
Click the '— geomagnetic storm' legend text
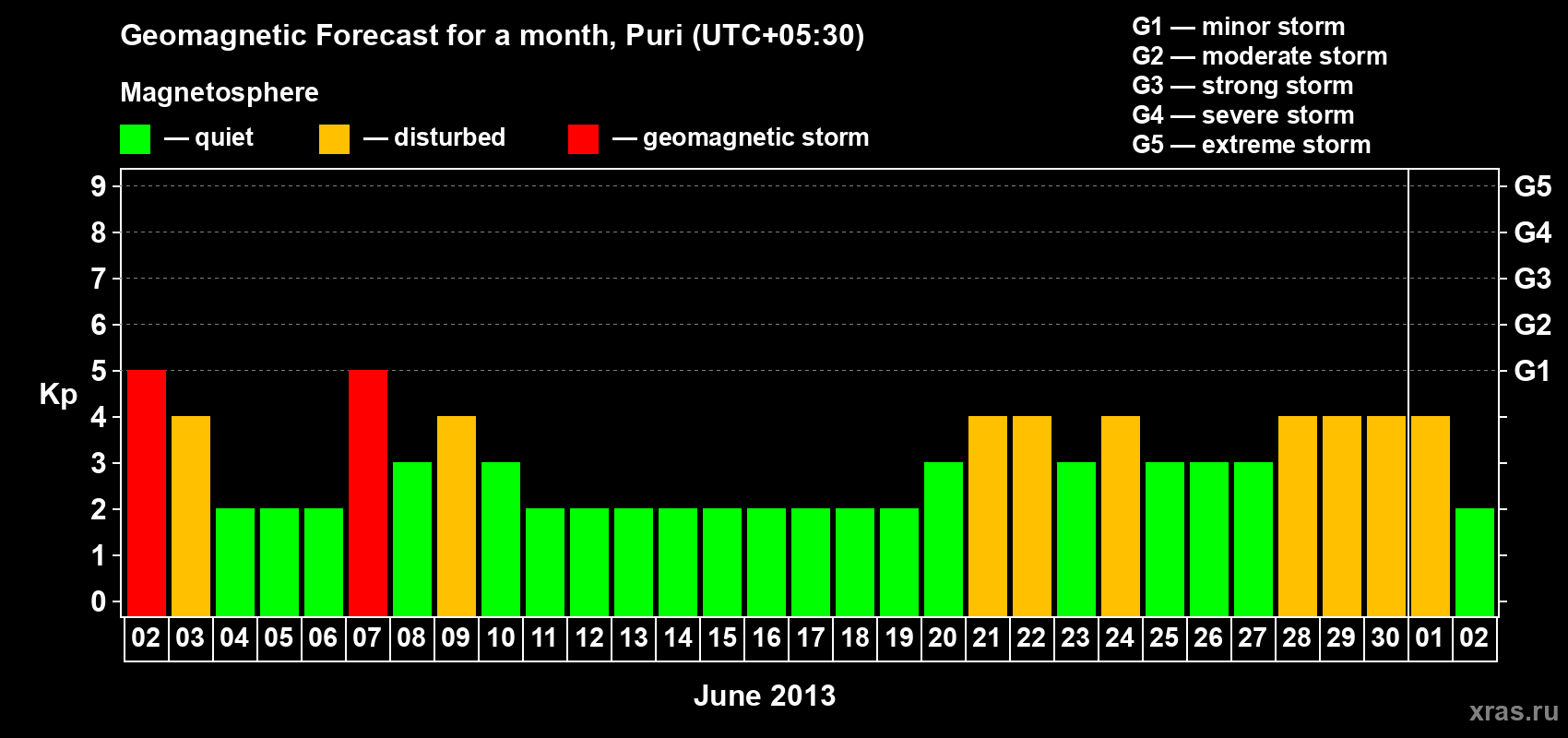pyautogui.click(x=741, y=138)
